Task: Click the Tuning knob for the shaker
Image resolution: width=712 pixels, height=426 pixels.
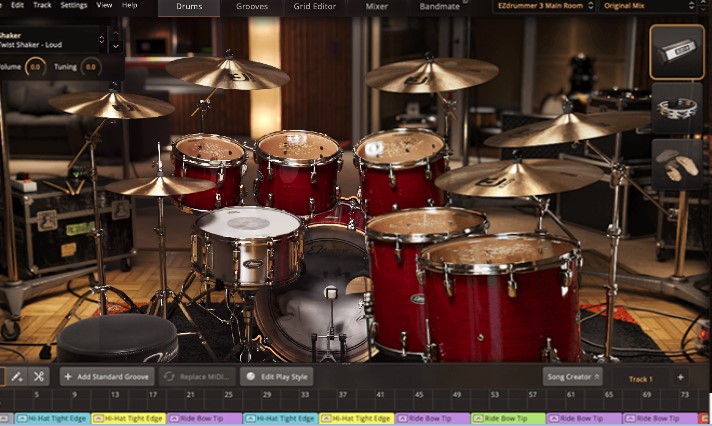Action: coord(91,66)
